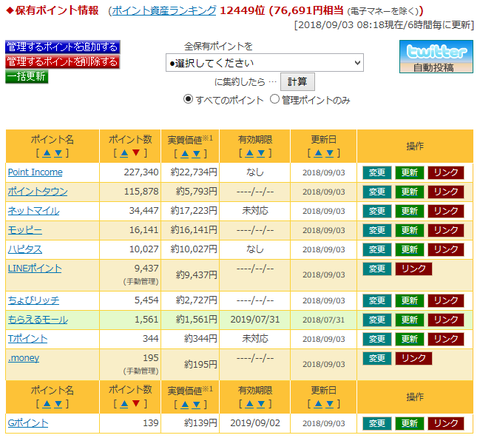Open the 選択してください points dropdown
480x438 pixels.
tap(265, 63)
